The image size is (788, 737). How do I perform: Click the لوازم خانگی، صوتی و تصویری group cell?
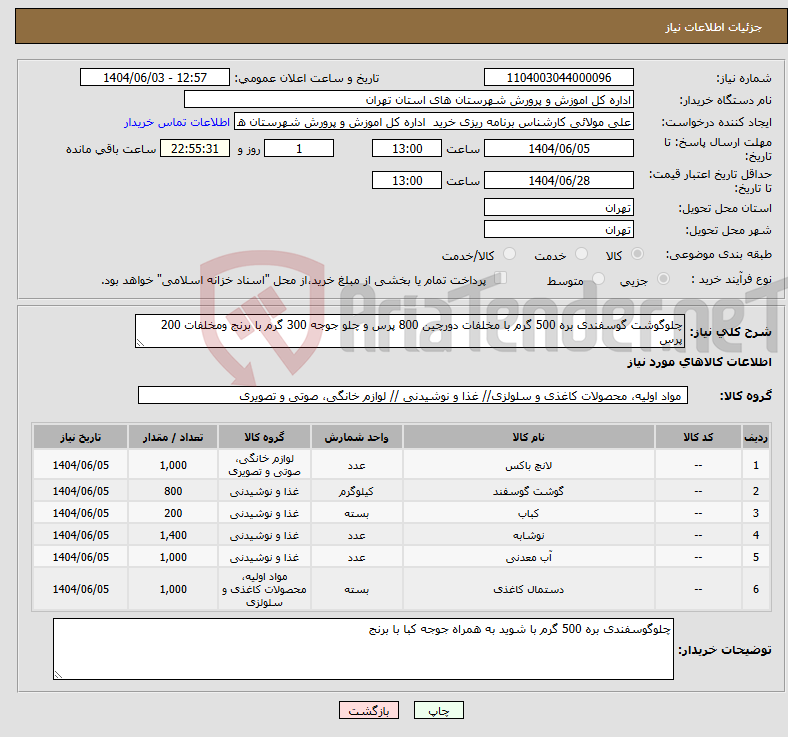[264, 465]
